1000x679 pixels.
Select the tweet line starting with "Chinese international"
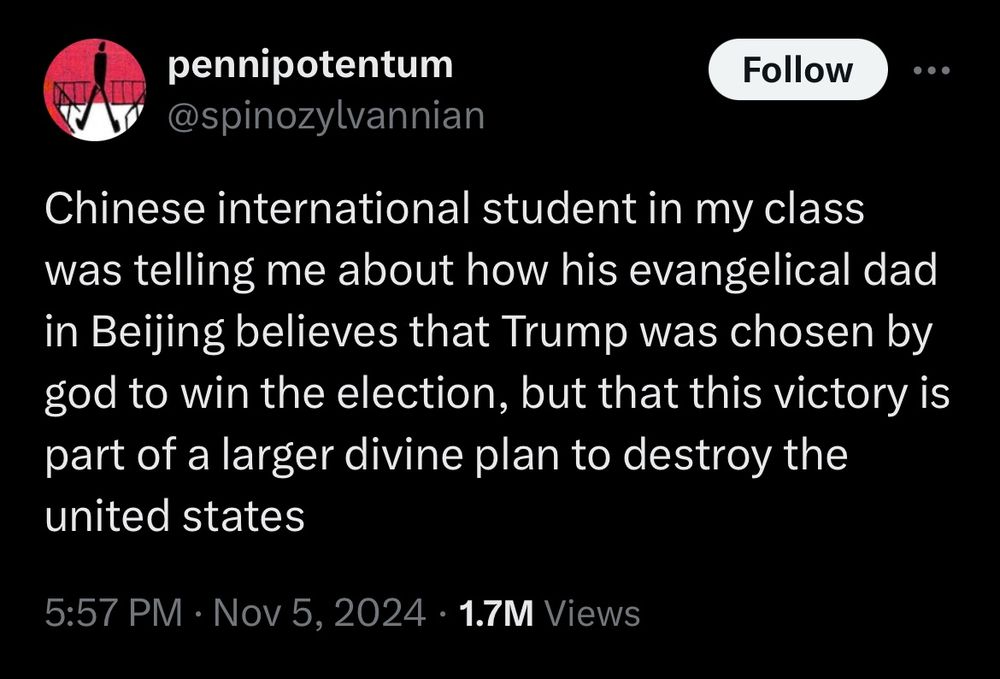point(455,209)
